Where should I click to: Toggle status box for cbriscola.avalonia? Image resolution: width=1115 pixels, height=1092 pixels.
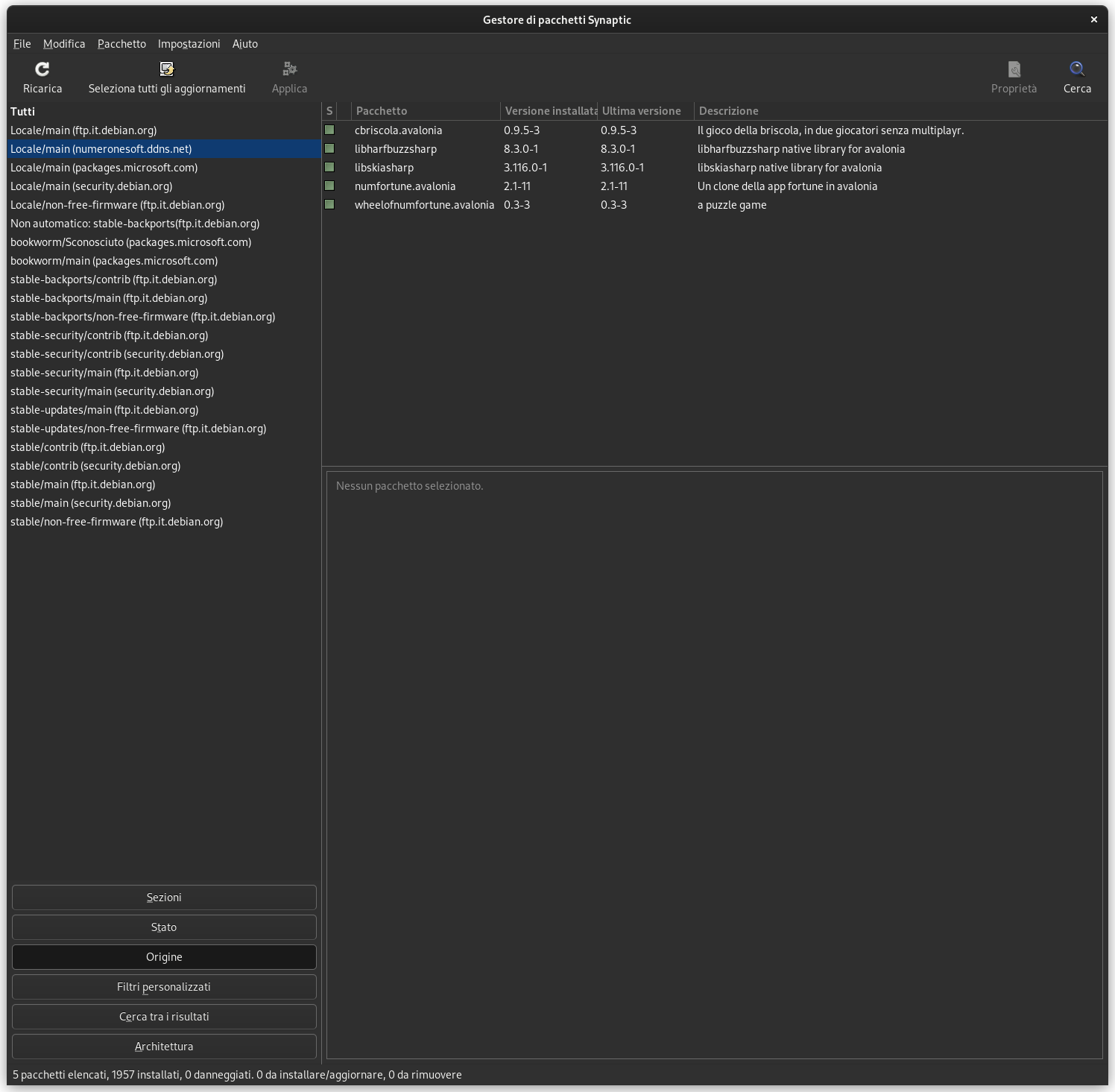329,130
